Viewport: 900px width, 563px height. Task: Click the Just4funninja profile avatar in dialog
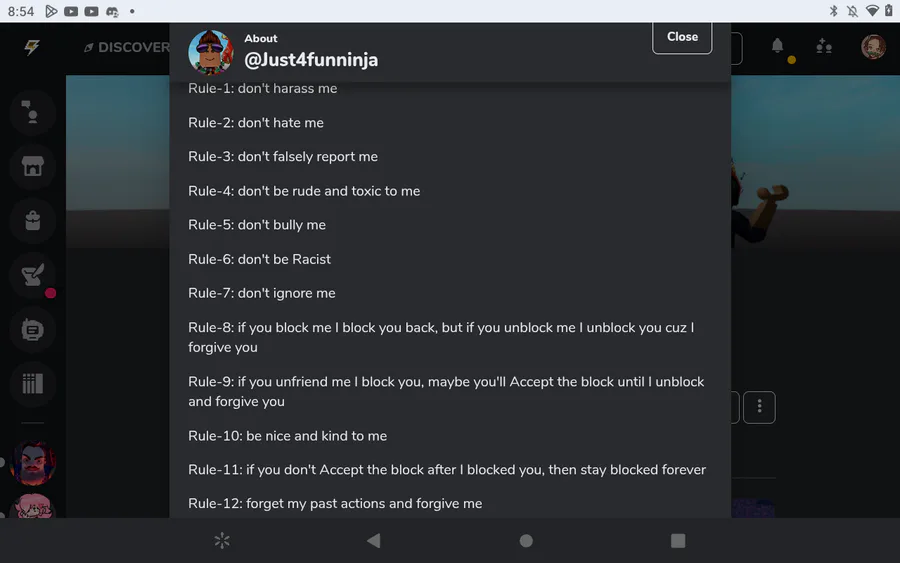[x=211, y=51]
